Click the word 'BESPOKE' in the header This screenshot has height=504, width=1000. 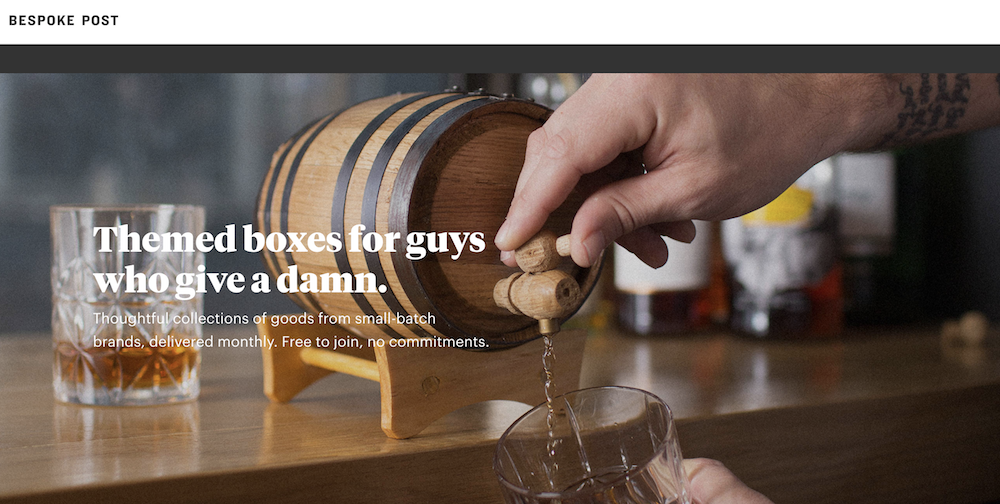tap(42, 20)
